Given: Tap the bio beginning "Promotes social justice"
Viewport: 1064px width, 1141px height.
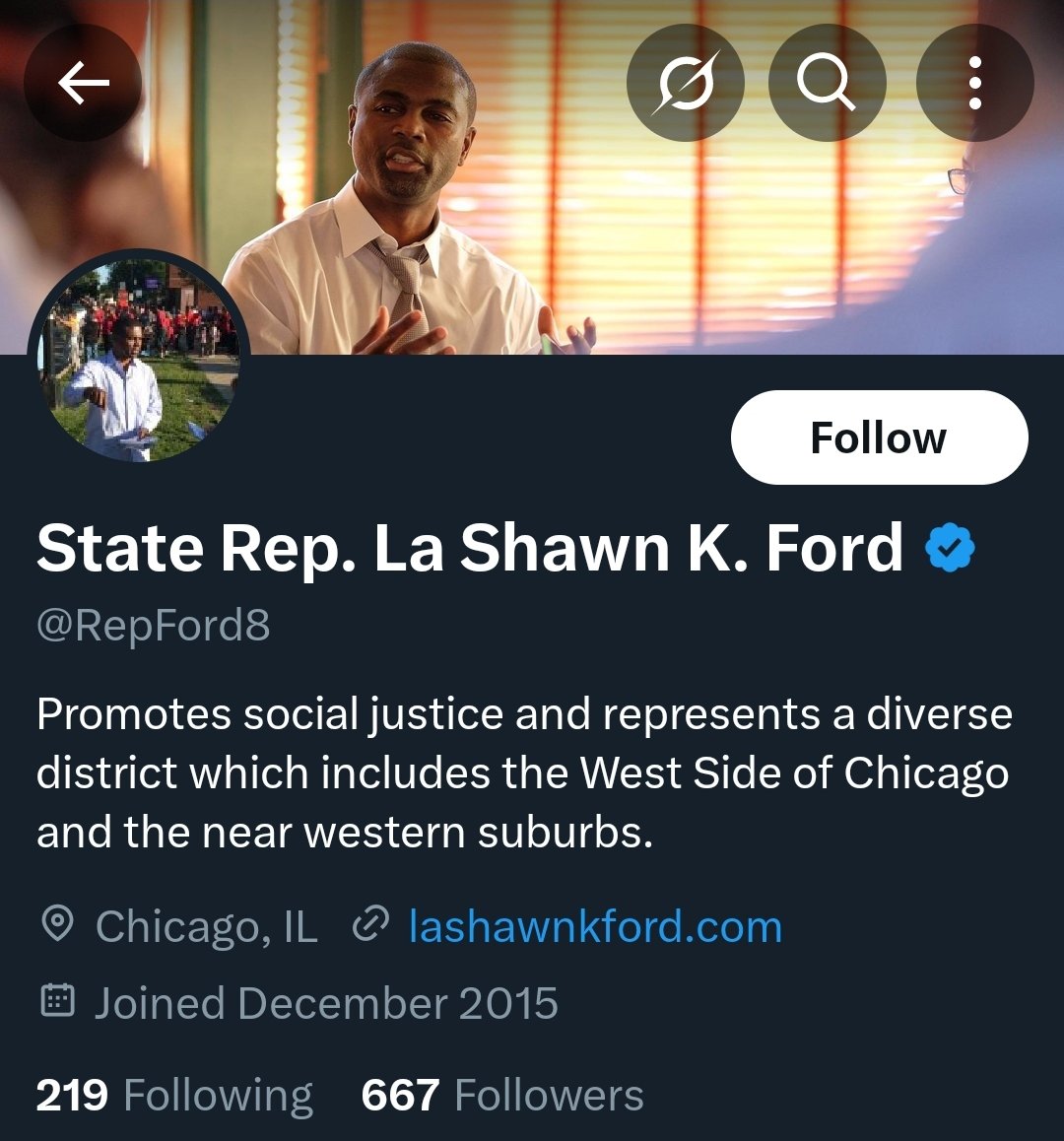Looking at the screenshot, I should [522, 773].
